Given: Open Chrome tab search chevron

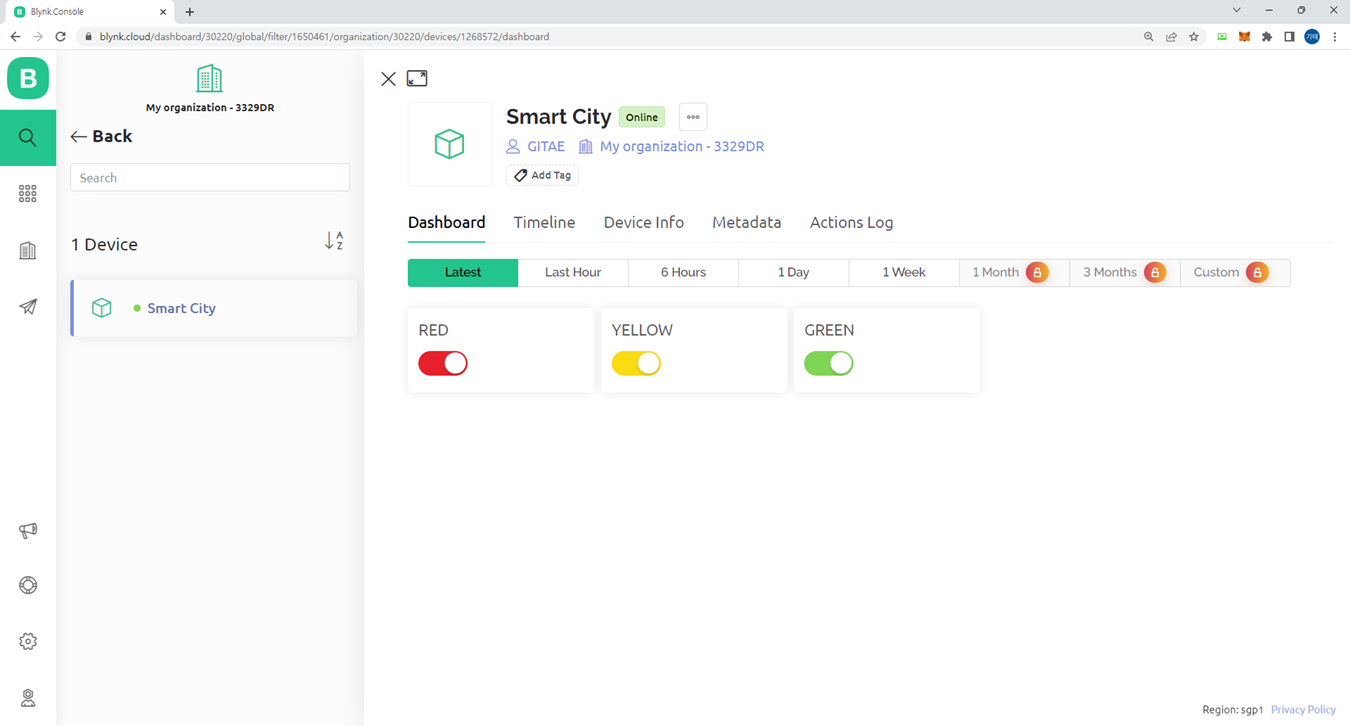Looking at the screenshot, I should click(1237, 11).
